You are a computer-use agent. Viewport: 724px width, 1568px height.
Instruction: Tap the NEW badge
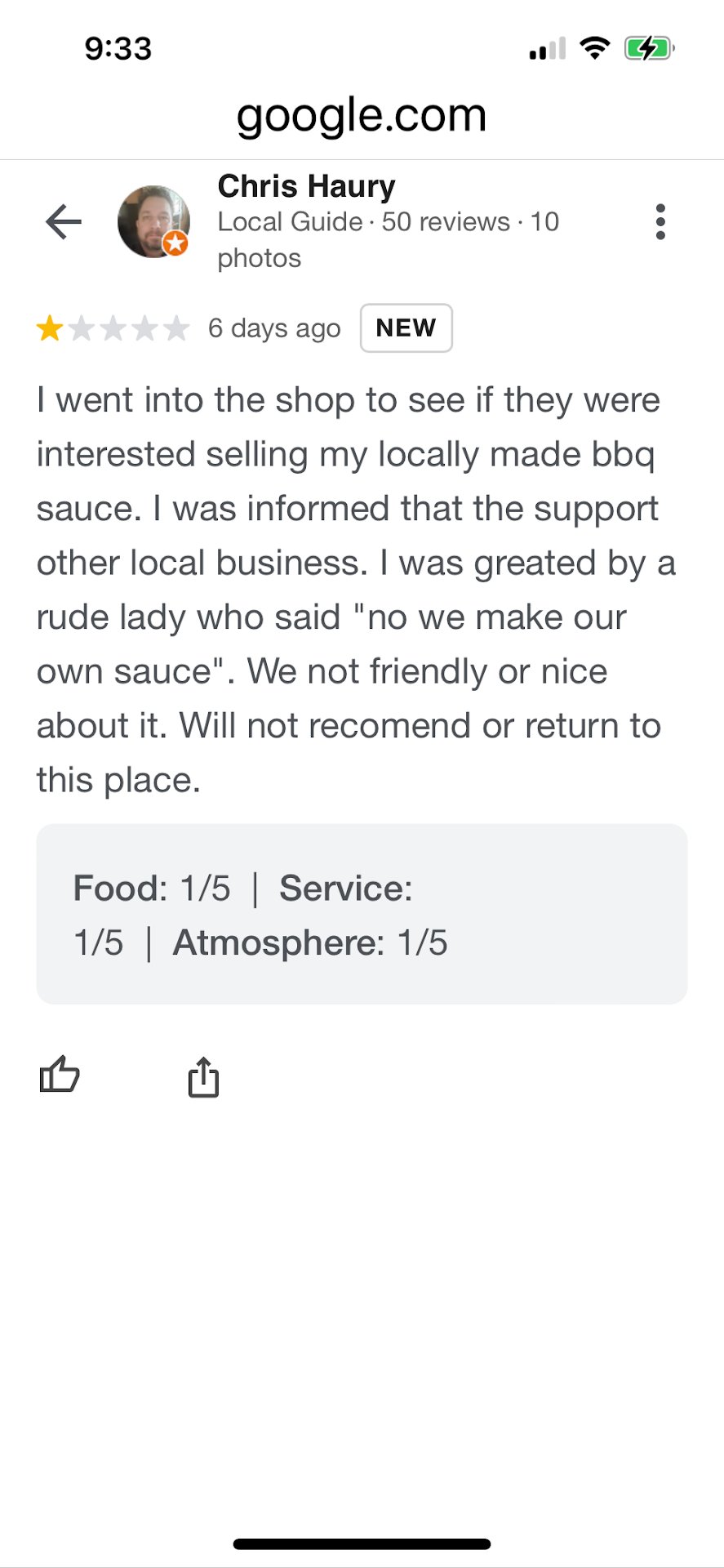tap(406, 328)
